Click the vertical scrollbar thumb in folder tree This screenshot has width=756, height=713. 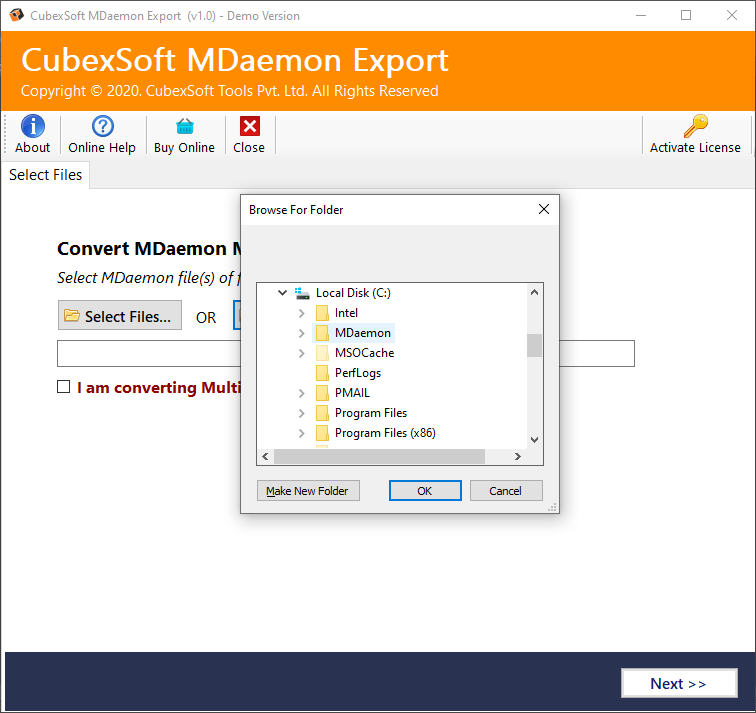(534, 345)
